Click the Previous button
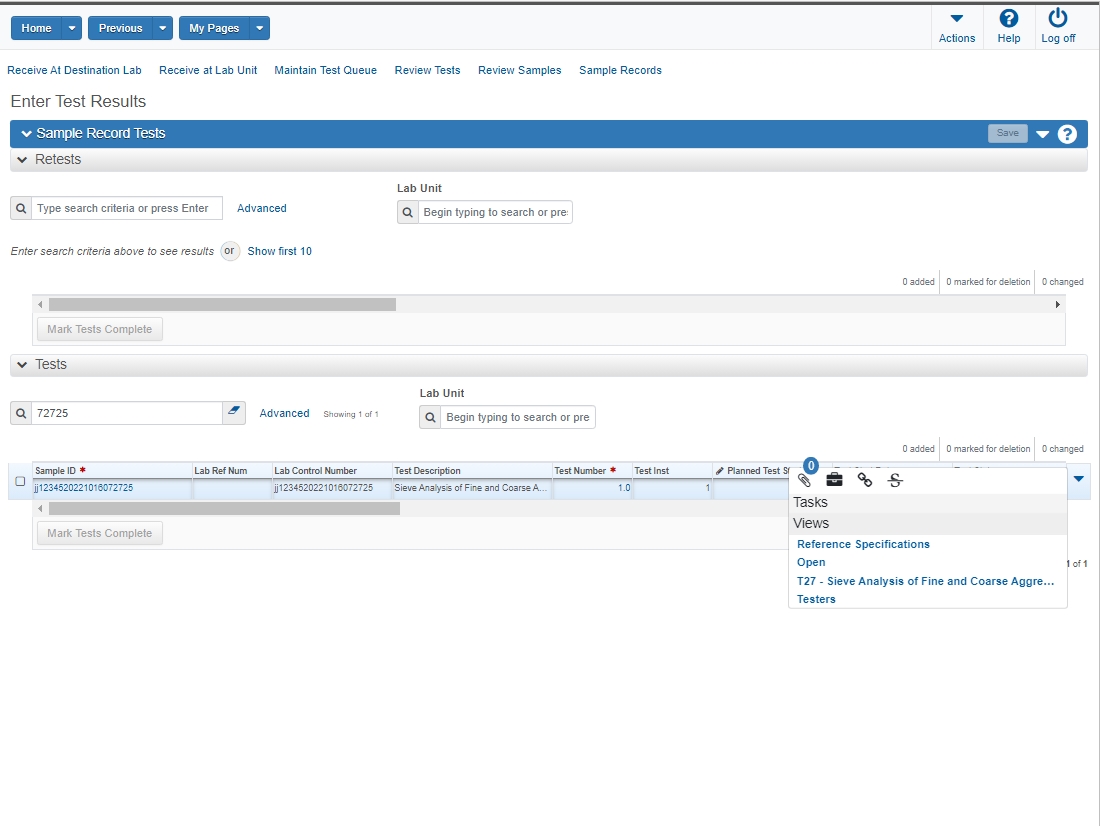Viewport: 1100px width, 826px height. coord(121,28)
